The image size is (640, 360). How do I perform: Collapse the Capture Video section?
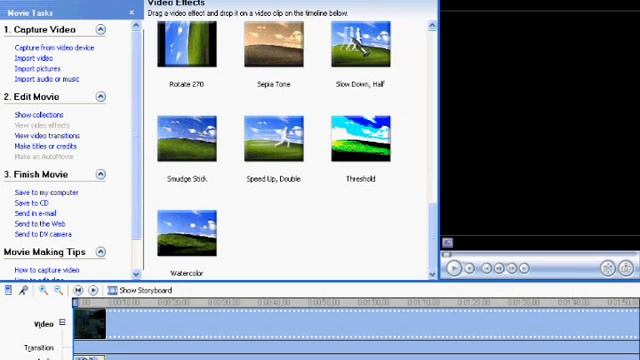click(100, 29)
